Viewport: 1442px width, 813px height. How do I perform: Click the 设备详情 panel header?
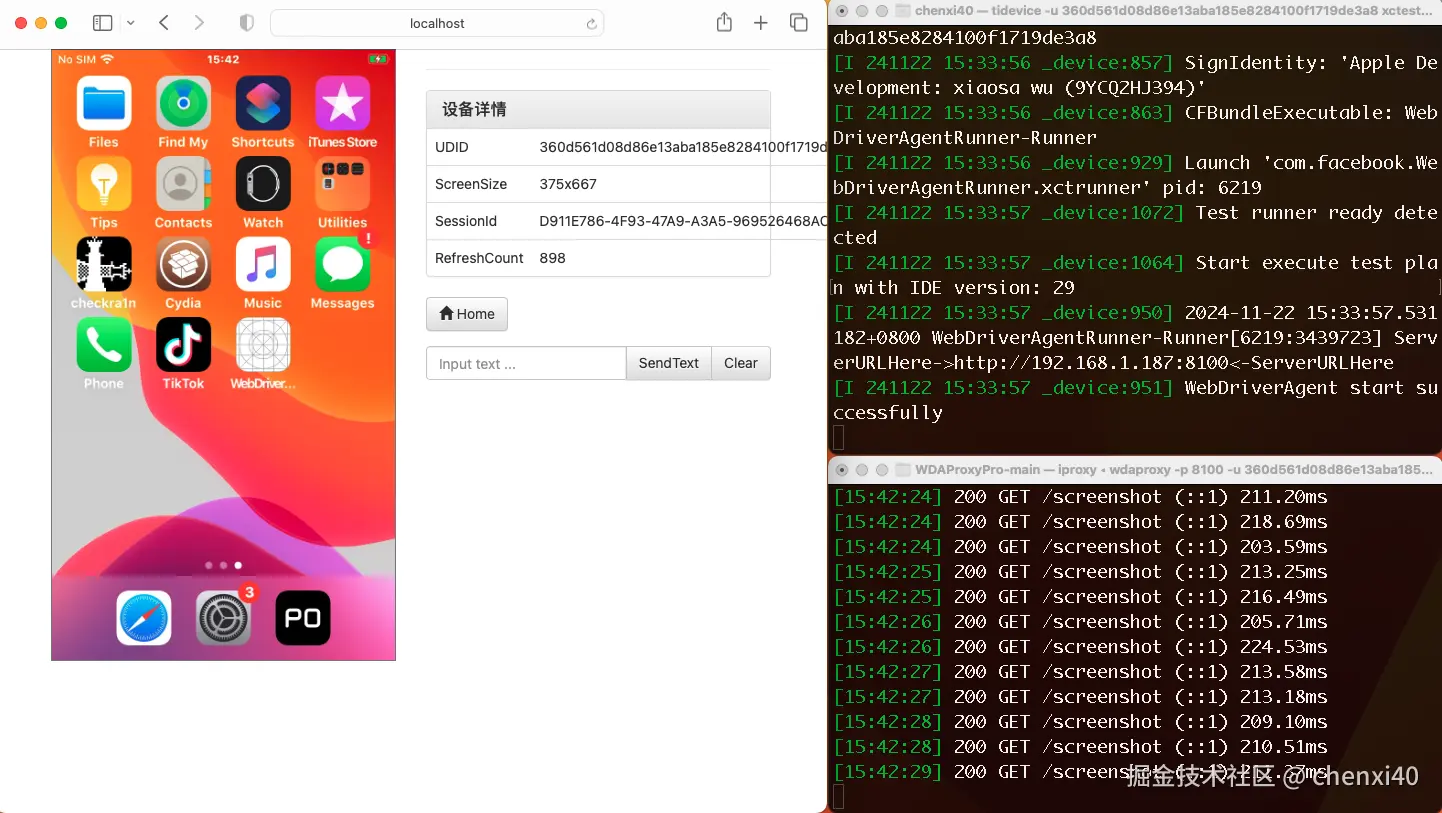(x=598, y=110)
